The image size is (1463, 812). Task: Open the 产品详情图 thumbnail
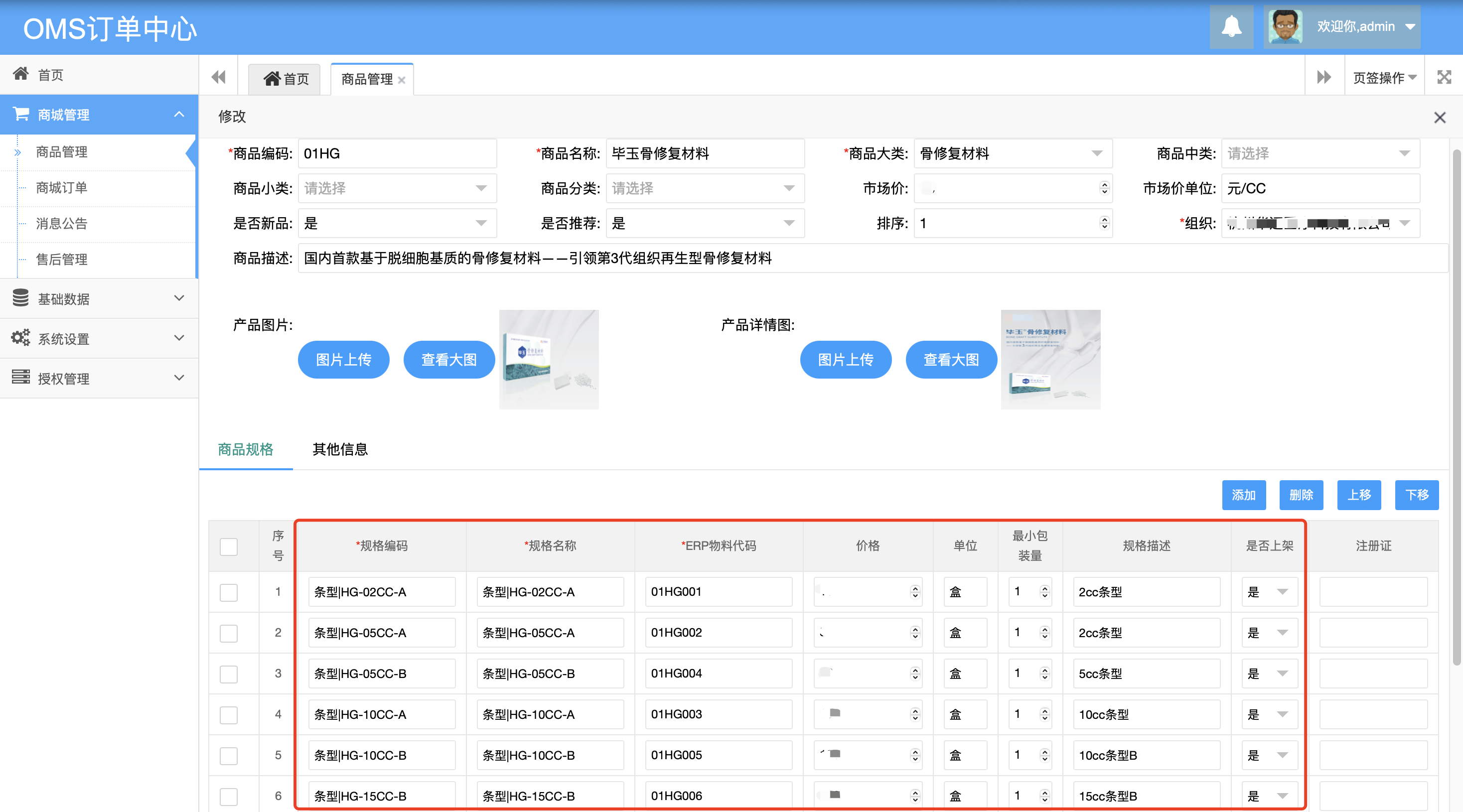coord(1051,360)
